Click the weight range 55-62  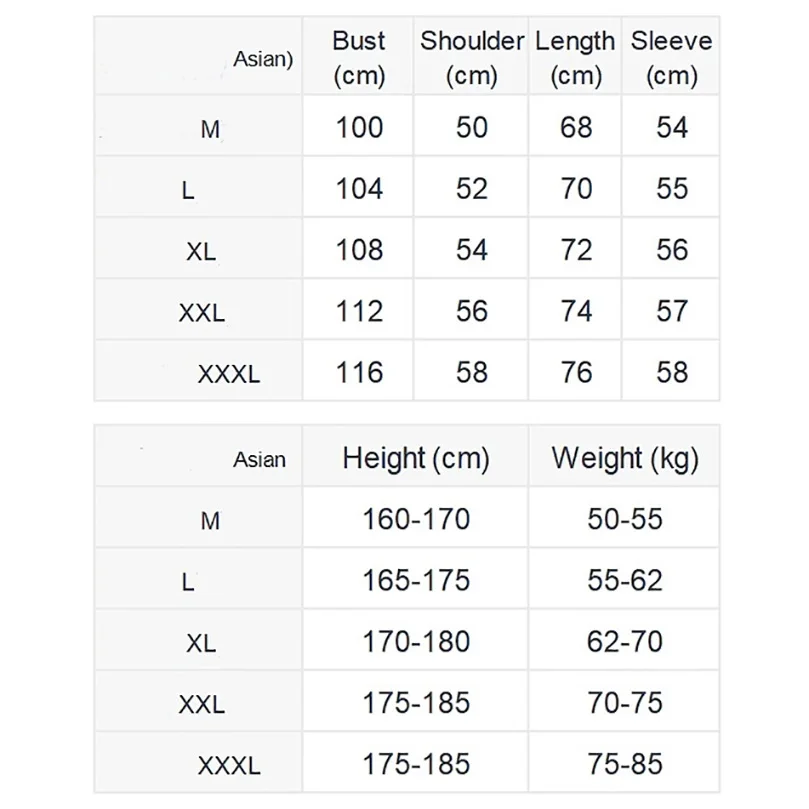point(625,580)
